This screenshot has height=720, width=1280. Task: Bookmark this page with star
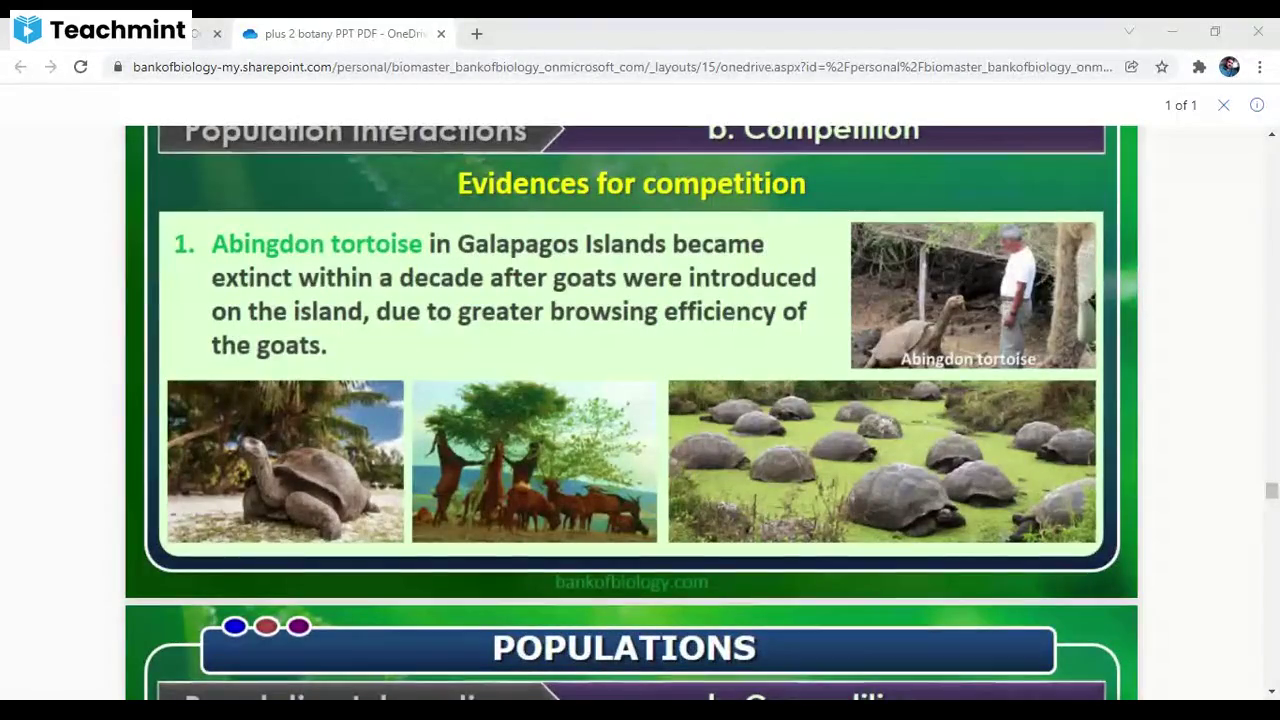point(1161,67)
